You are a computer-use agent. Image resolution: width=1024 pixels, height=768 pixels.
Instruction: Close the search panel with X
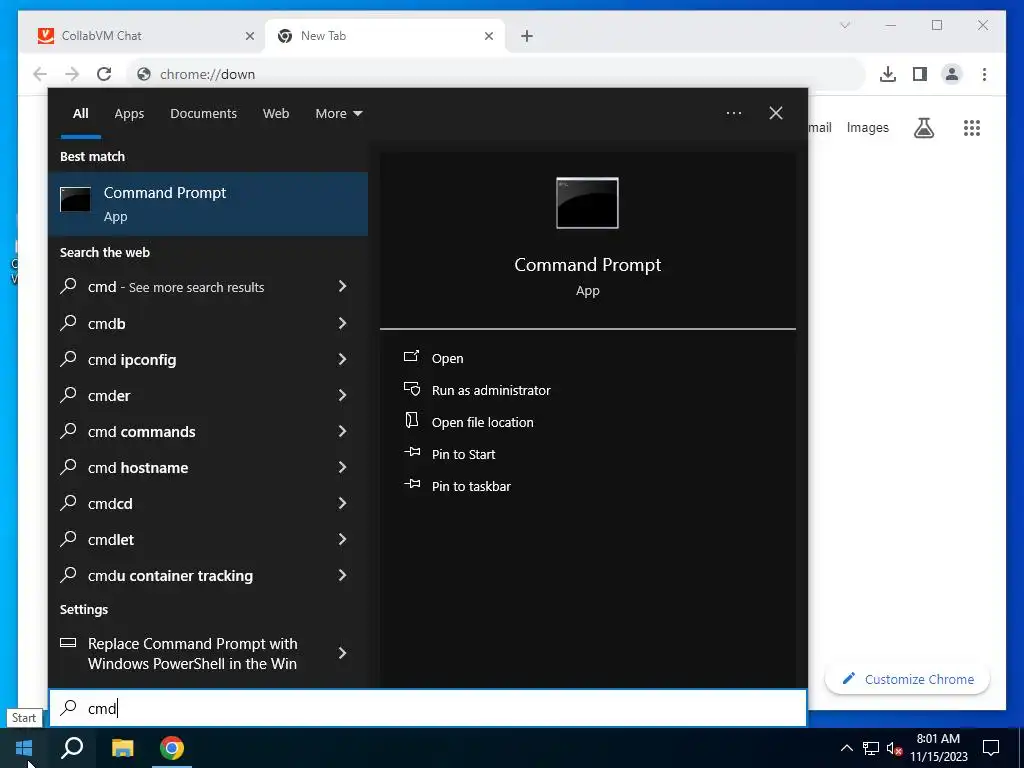[775, 113]
